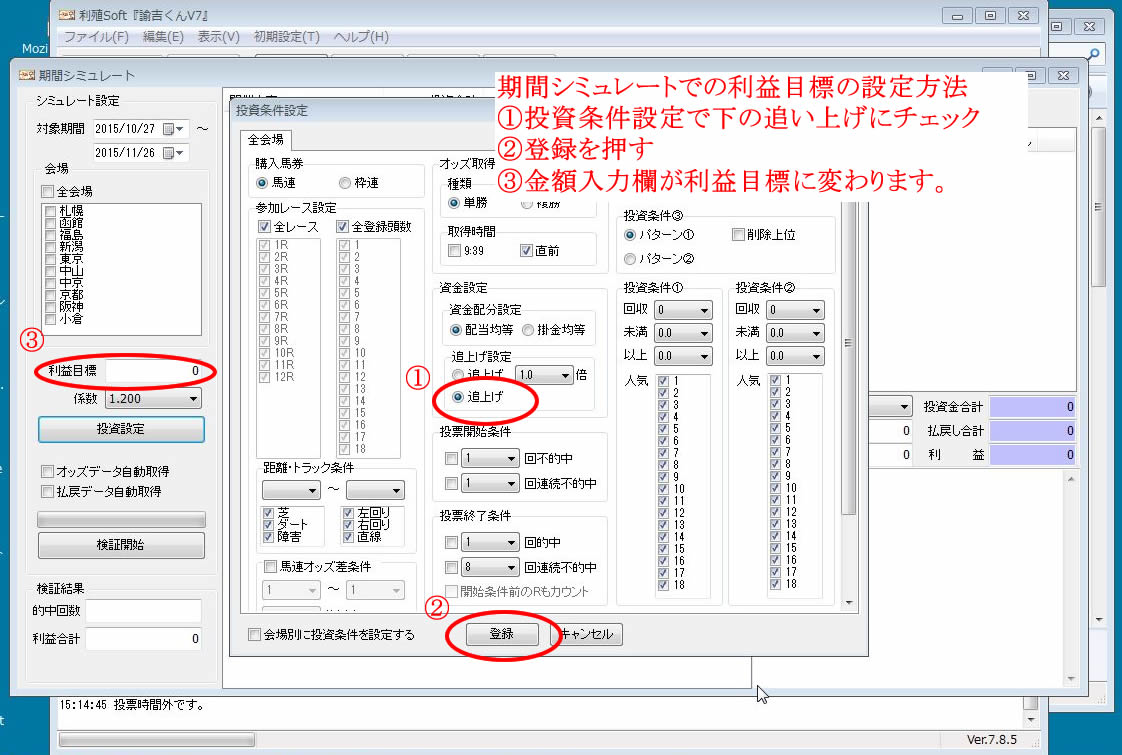Enable the 全会場 venue checkbox
This screenshot has width=1122, height=755.
click(x=47, y=191)
